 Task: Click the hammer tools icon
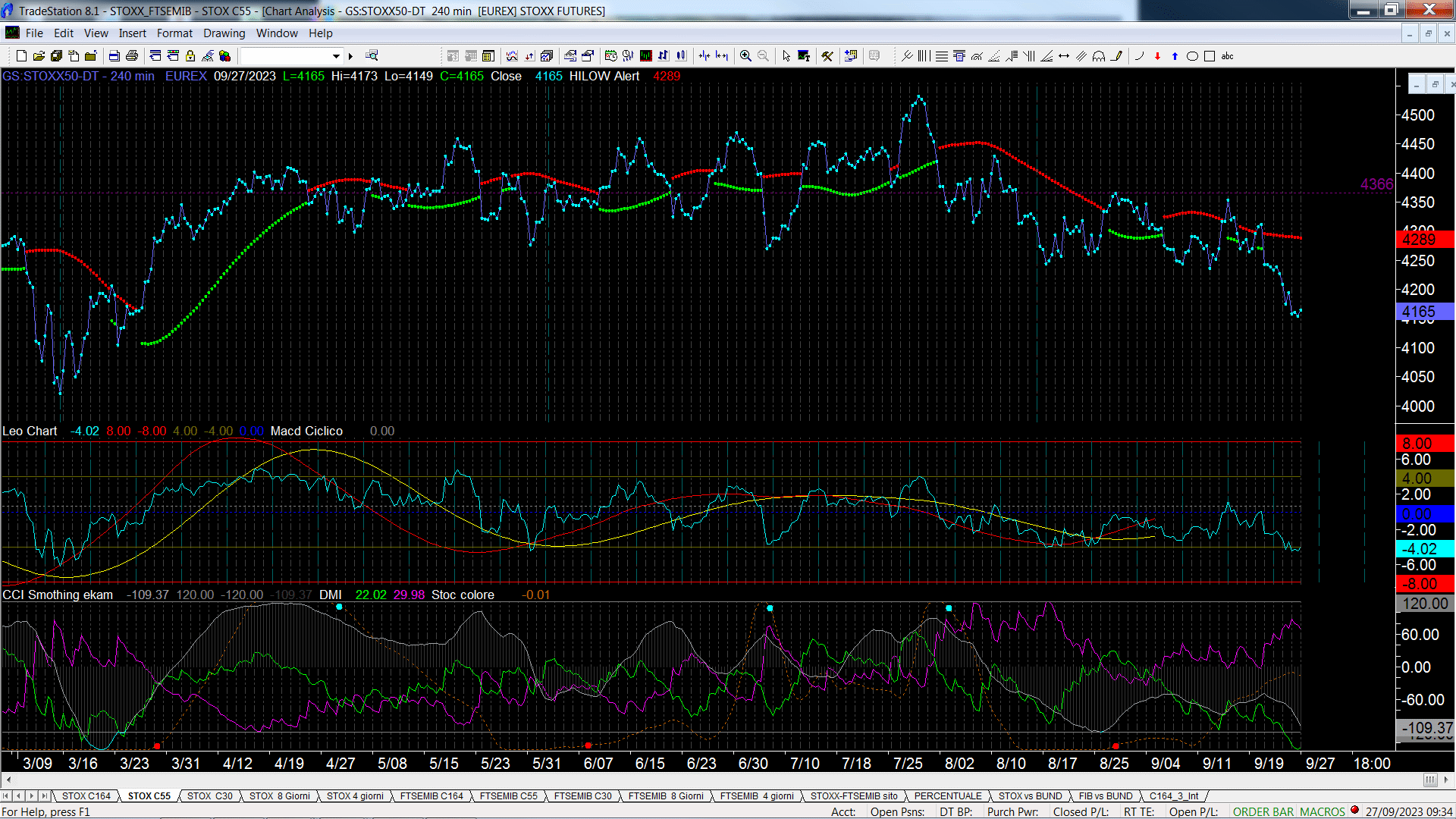827,56
